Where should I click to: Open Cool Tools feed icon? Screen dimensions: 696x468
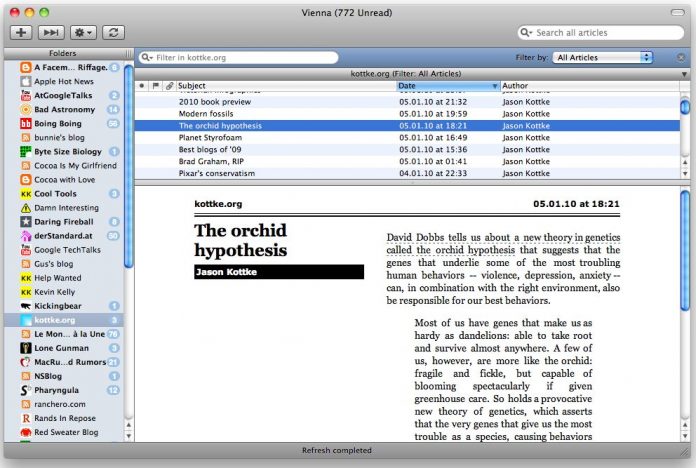pyautogui.click(x=26, y=194)
